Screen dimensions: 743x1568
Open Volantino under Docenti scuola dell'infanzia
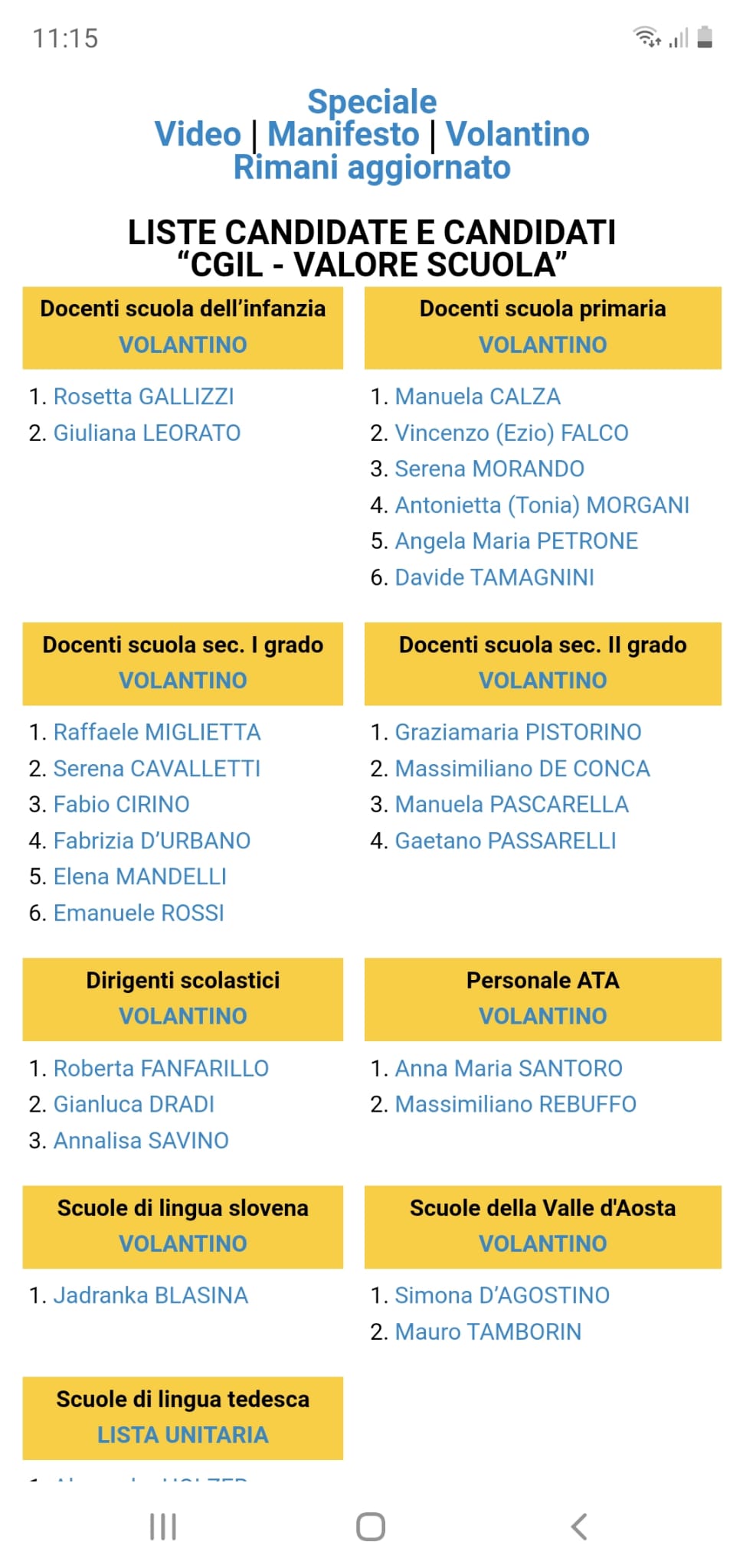pos(183,345)
